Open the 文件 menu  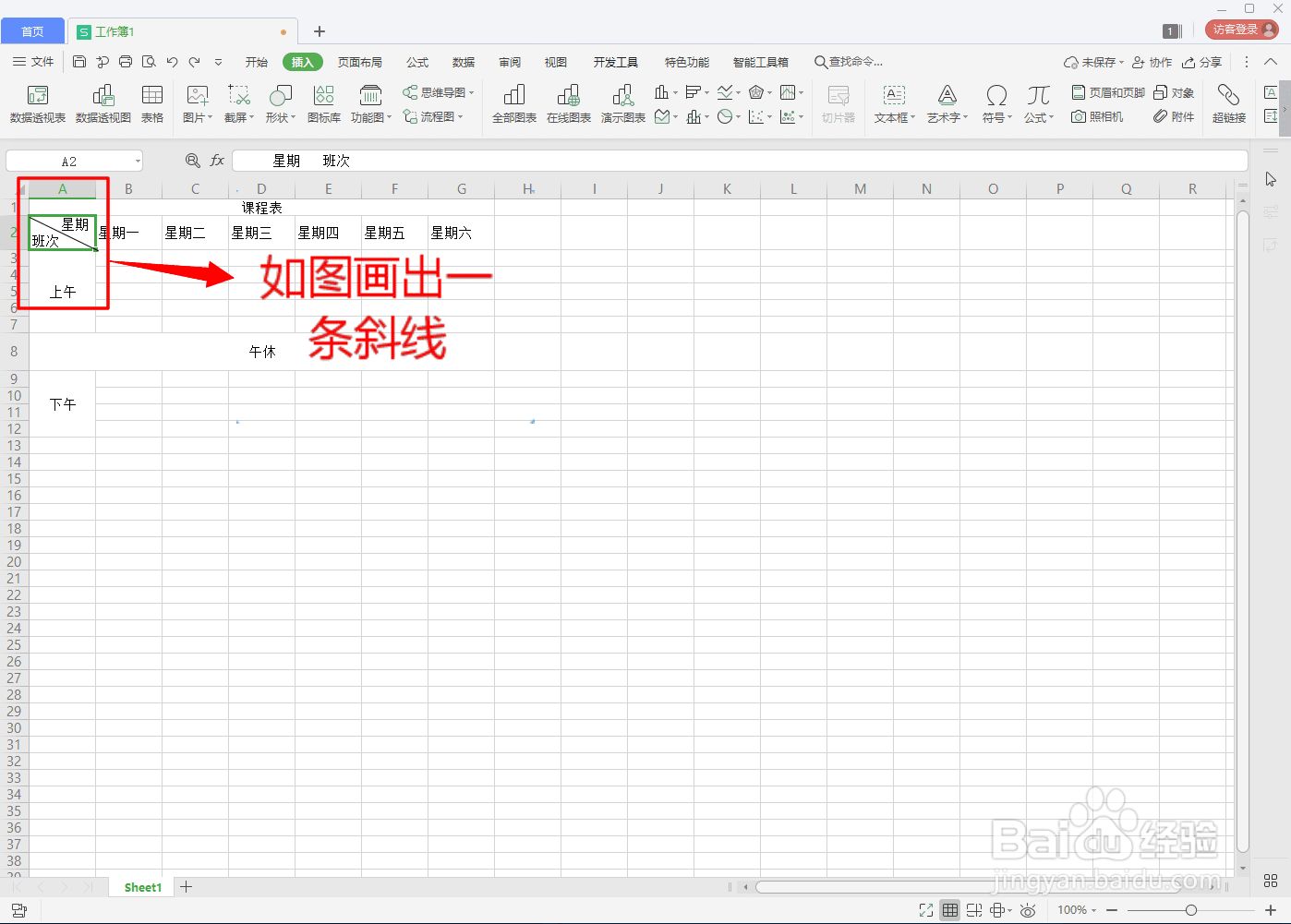click(x=33, y=62)
